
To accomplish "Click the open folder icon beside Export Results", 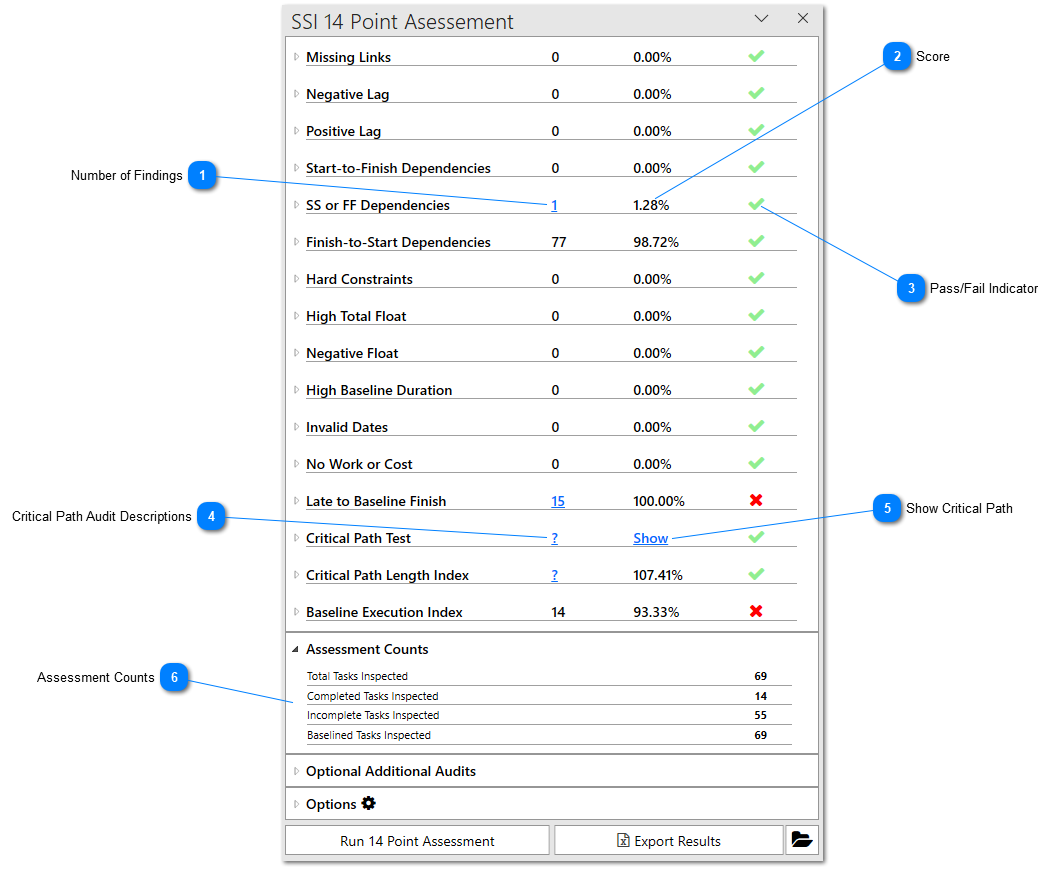I will click(x=802, y=840).
